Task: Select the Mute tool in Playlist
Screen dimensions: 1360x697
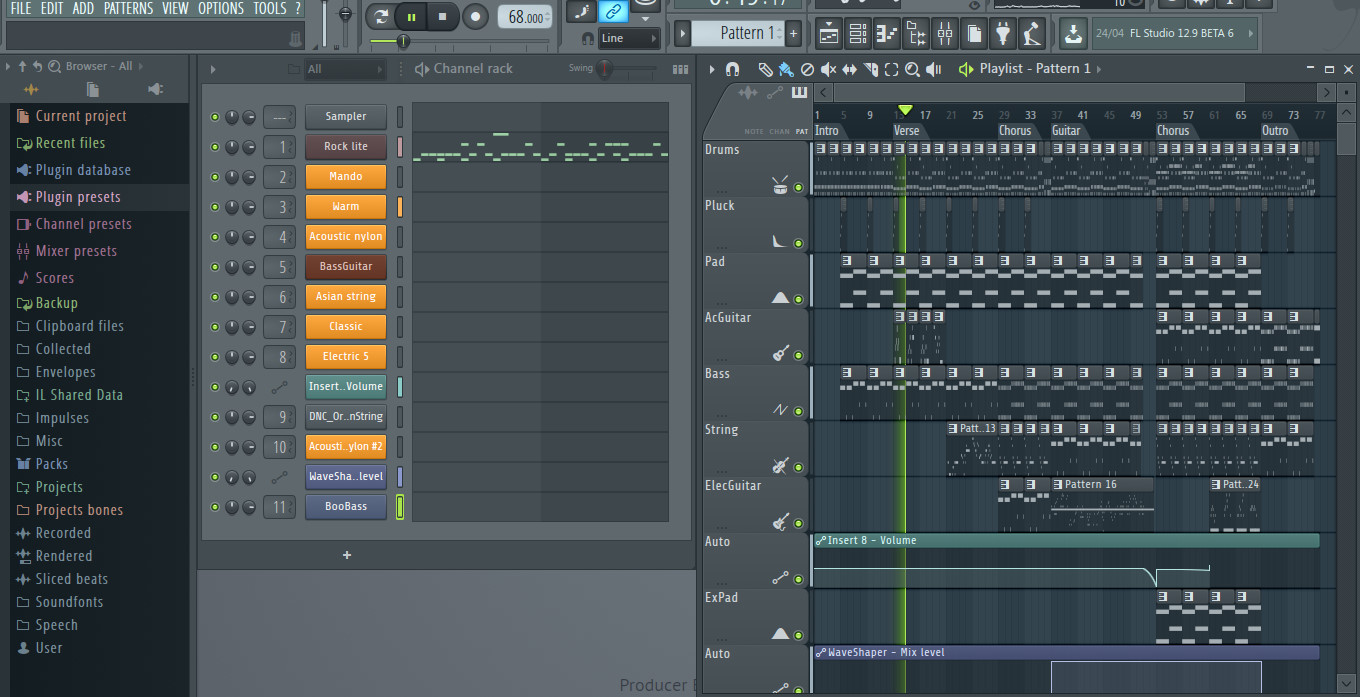Action: coord(828,69)
